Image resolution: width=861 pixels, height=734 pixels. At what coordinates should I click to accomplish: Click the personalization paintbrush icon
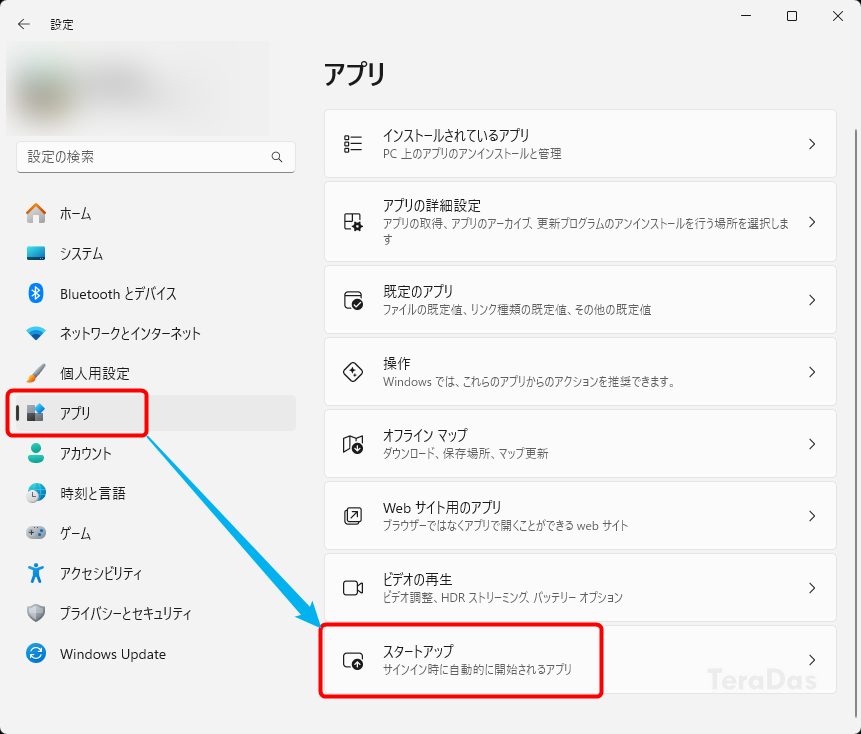point(36,373)
